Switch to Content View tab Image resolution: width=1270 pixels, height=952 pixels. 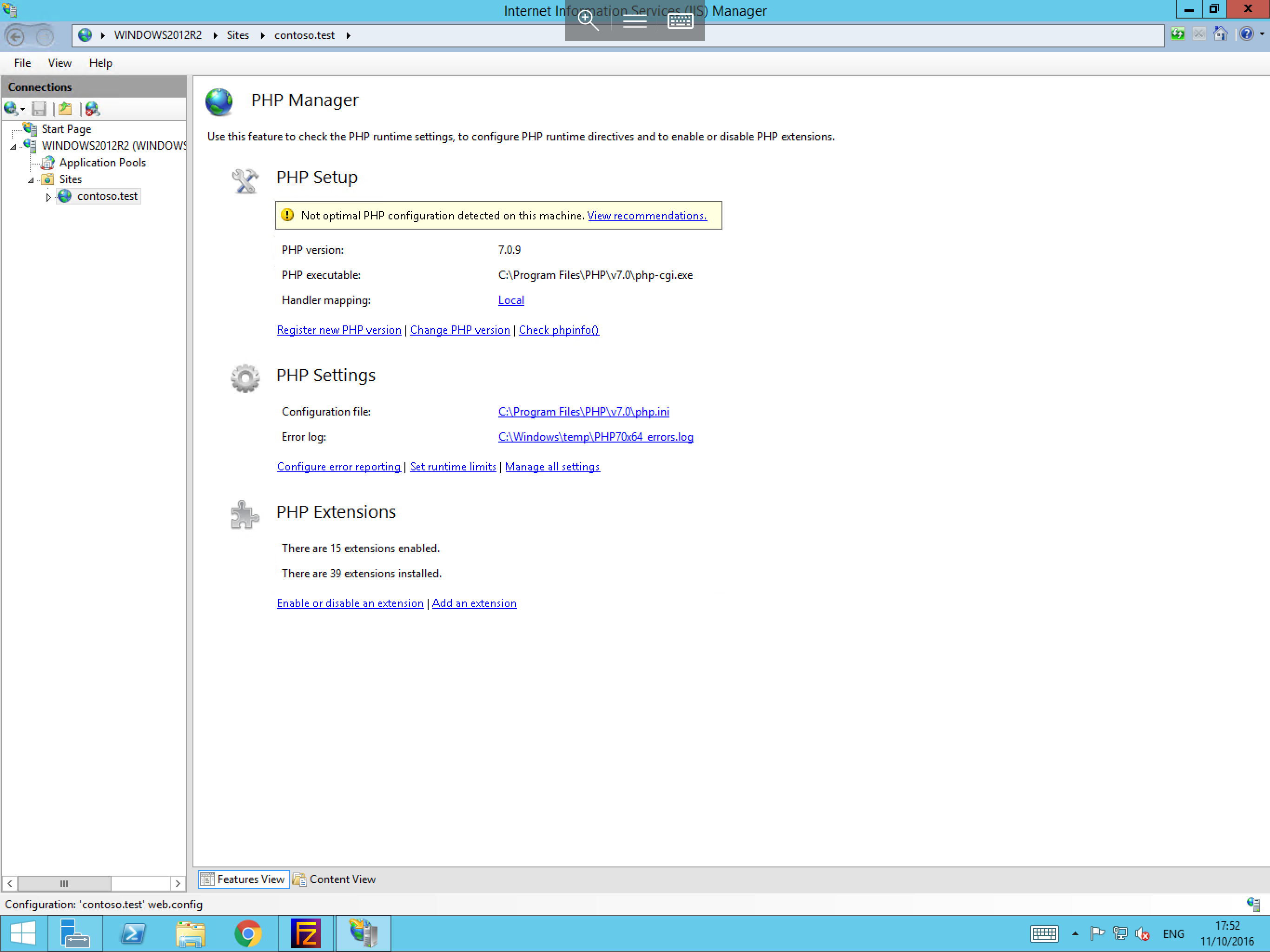pos(334,879)
